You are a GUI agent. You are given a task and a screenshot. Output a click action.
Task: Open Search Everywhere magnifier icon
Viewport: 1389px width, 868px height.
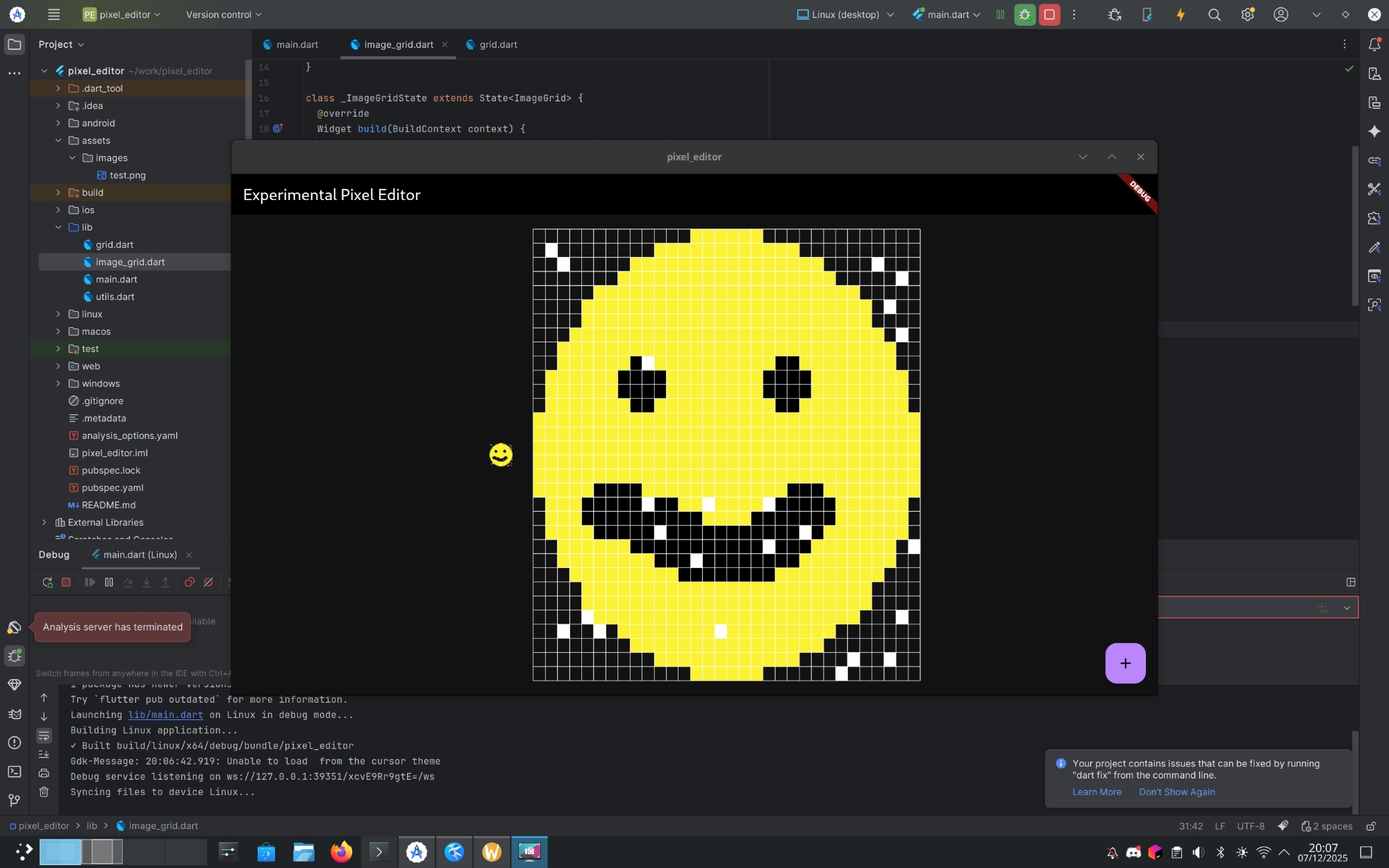(1214, 15)
